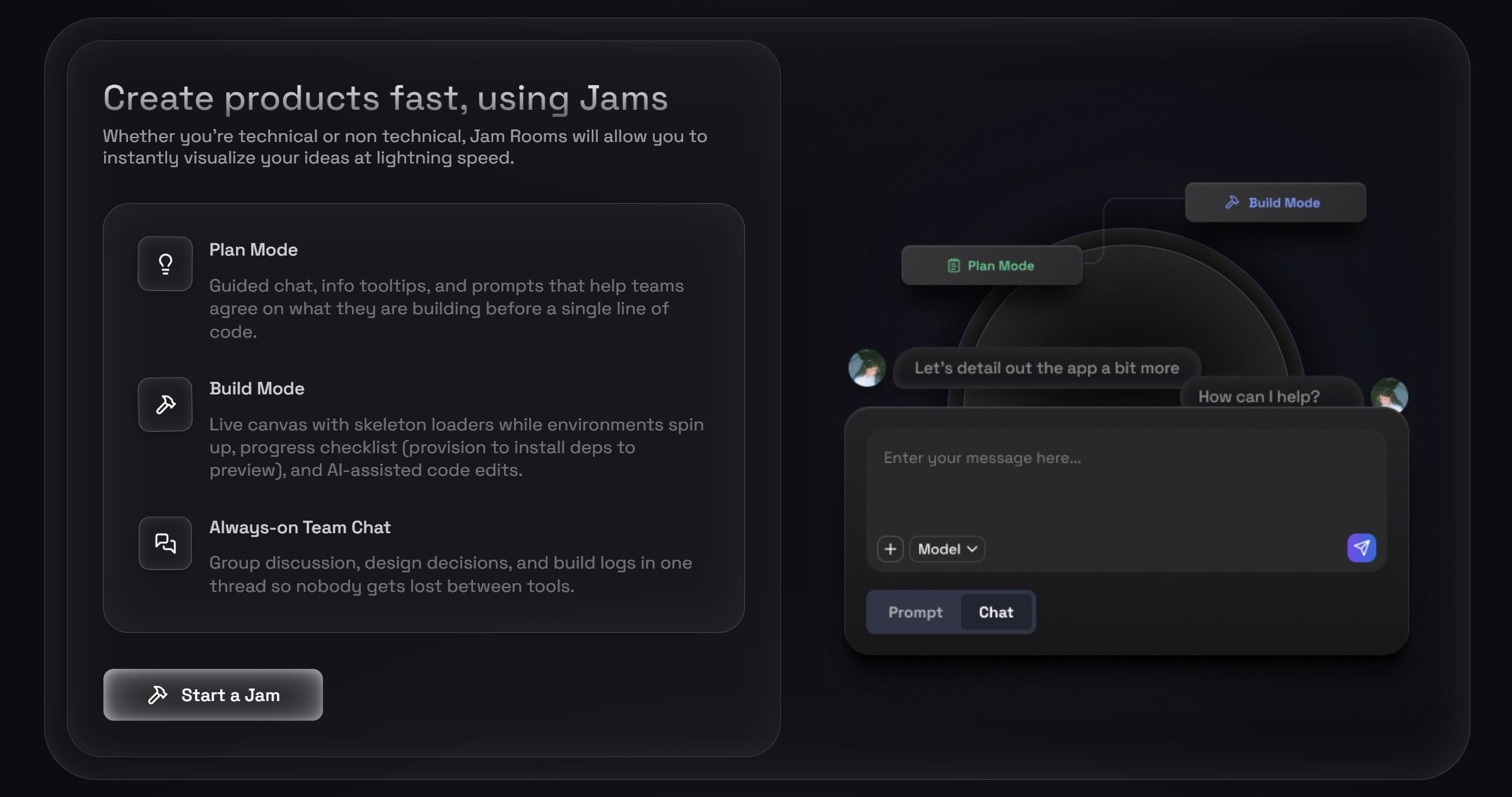Viewport: 1512px width, 797px height.
Task: Click the clipboard icon on Plan Mode chip
Action: click(954, 266)
